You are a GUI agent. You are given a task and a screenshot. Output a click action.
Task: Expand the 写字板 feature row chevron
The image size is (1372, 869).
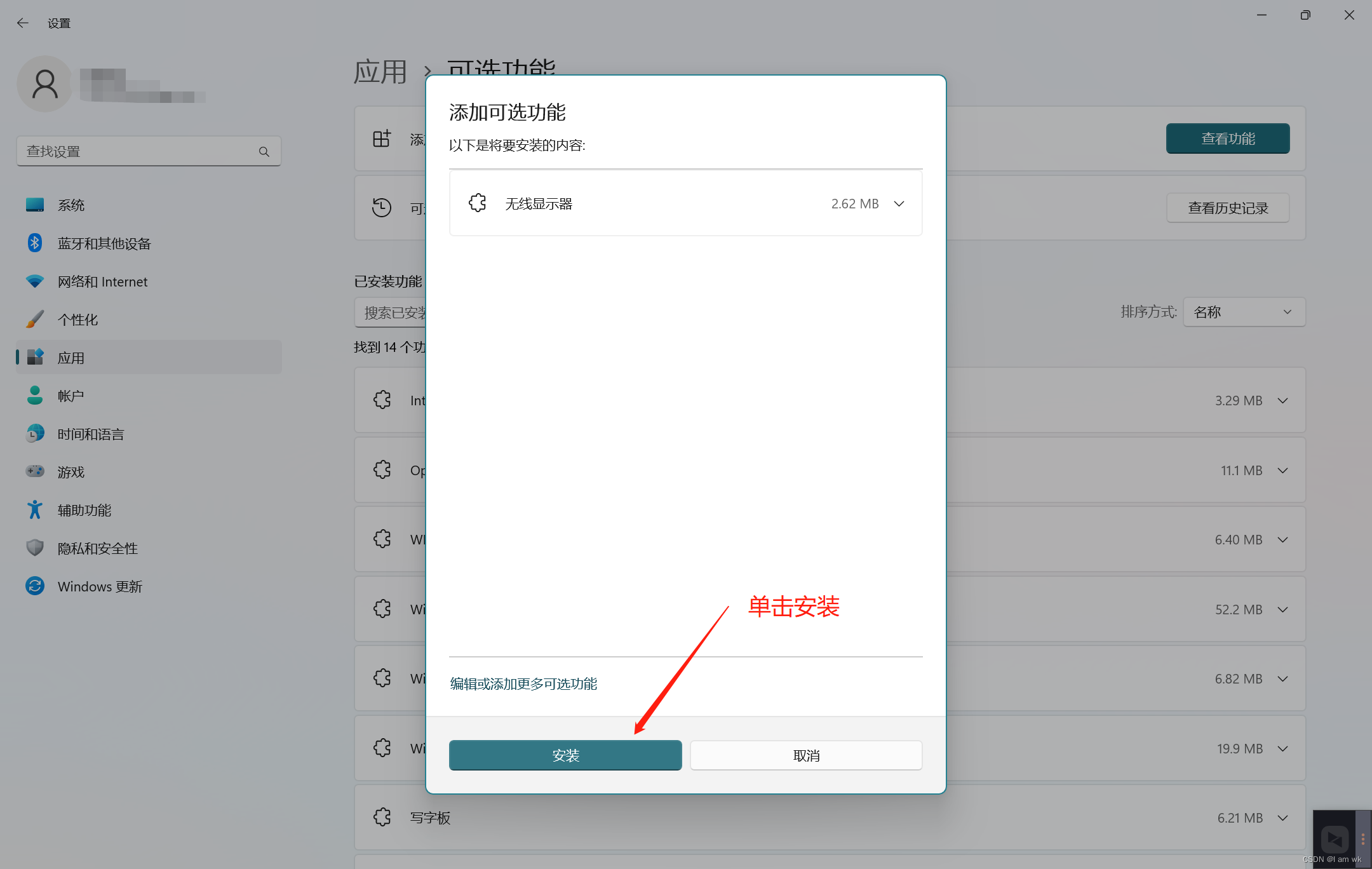(x=1282, y=818)
